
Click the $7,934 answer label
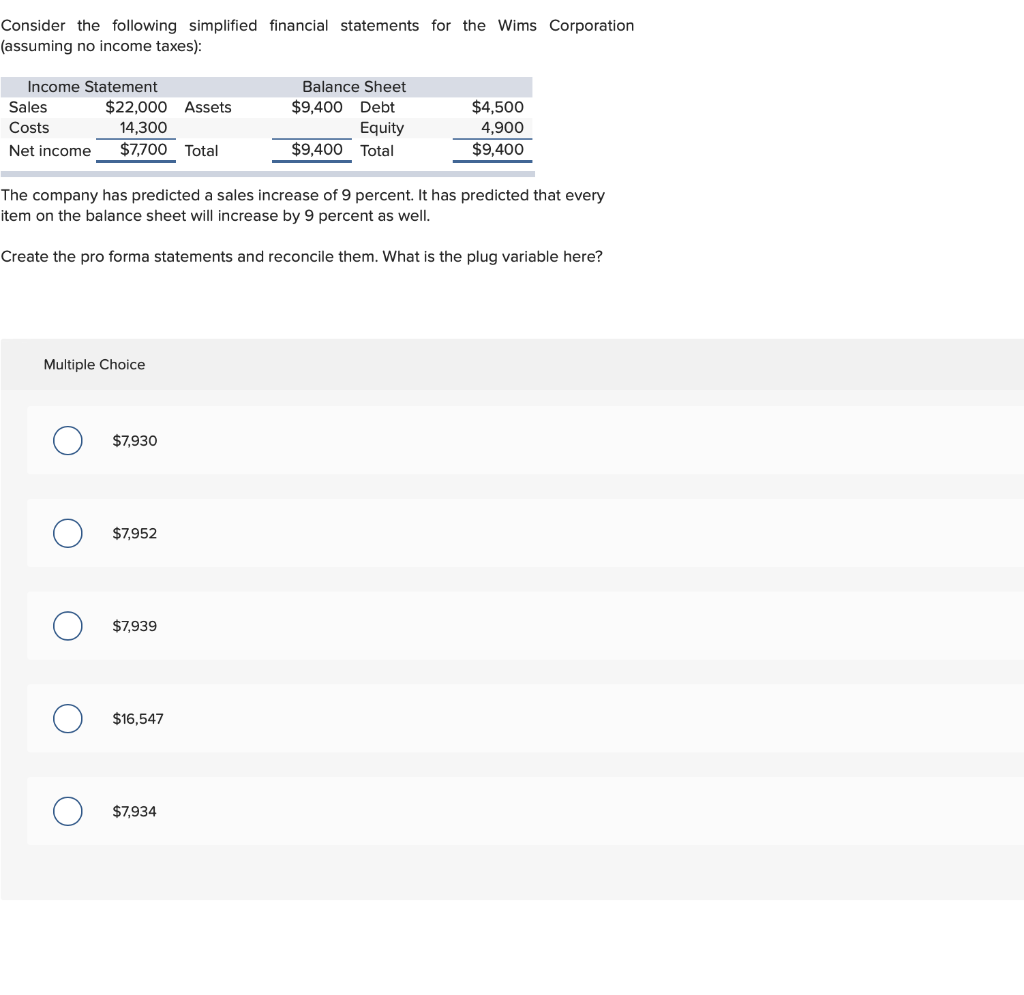tap(135, 812)
